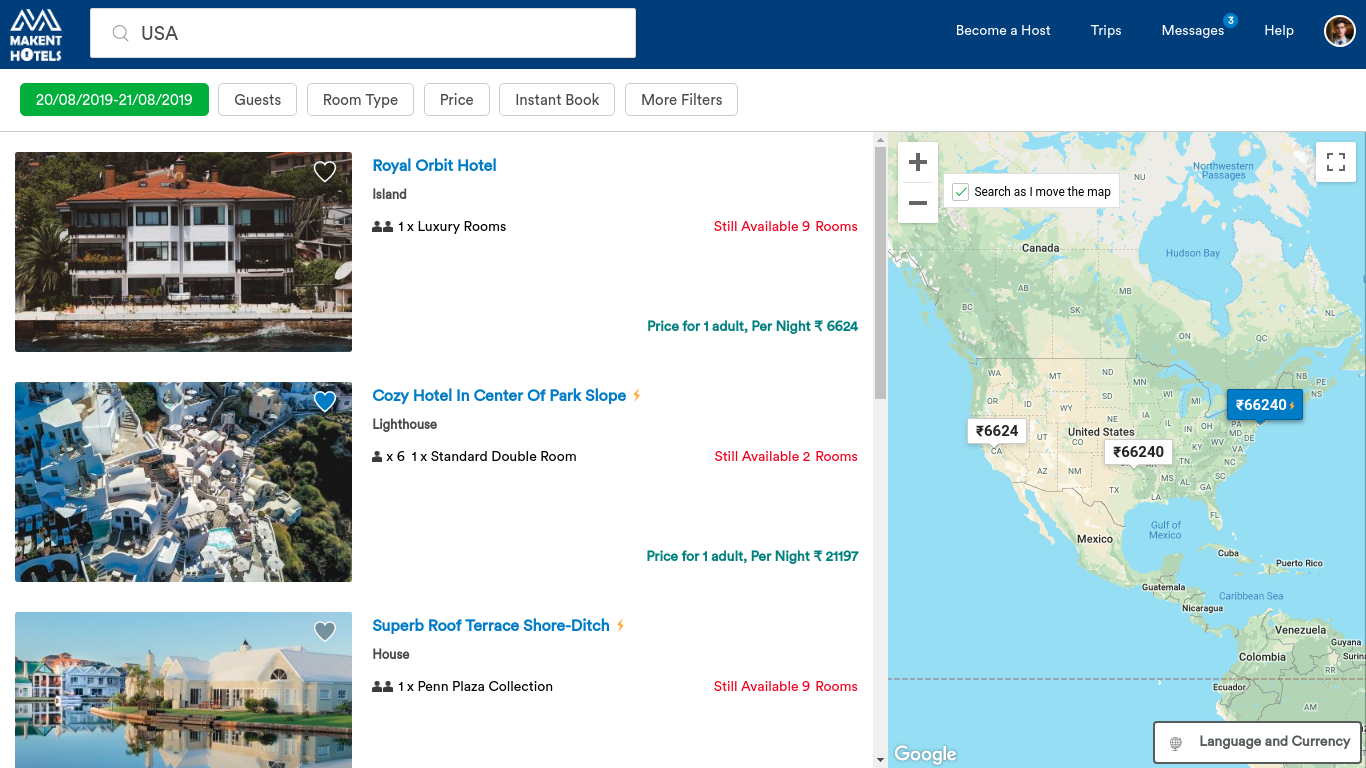Screen dimensions: 1366x768
Task: Click the Makent Hotels logo
Action: [36, 34]
